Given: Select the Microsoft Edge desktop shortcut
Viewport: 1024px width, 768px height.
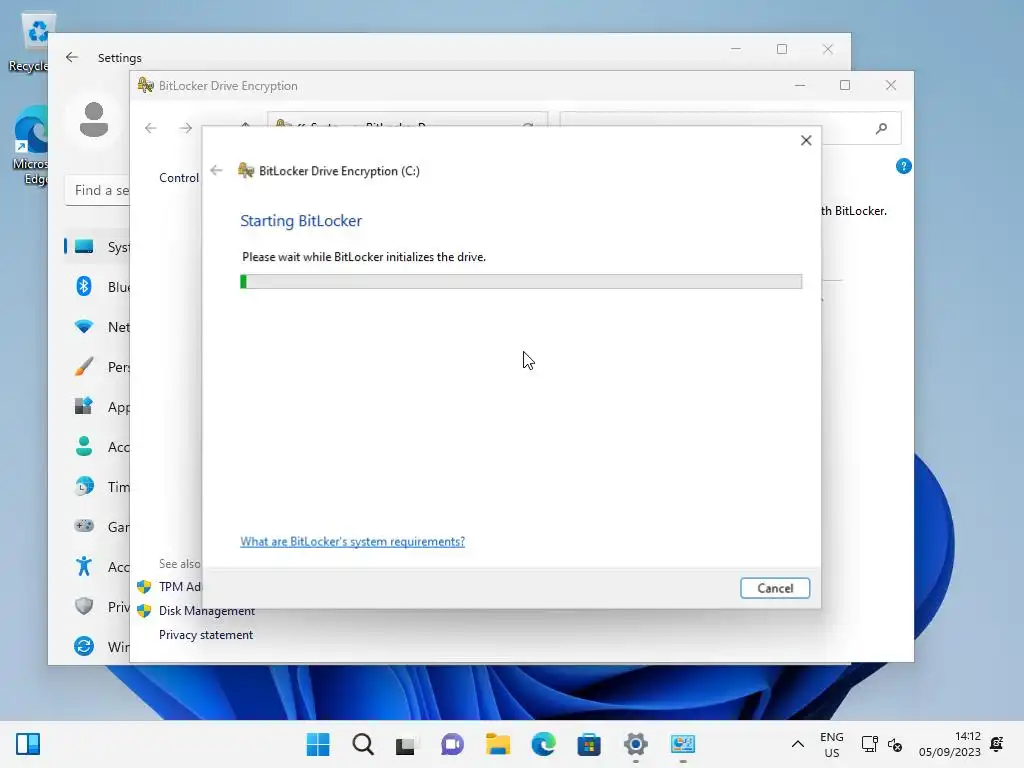Looking at the screenshot, I should (x=29, y=145).
